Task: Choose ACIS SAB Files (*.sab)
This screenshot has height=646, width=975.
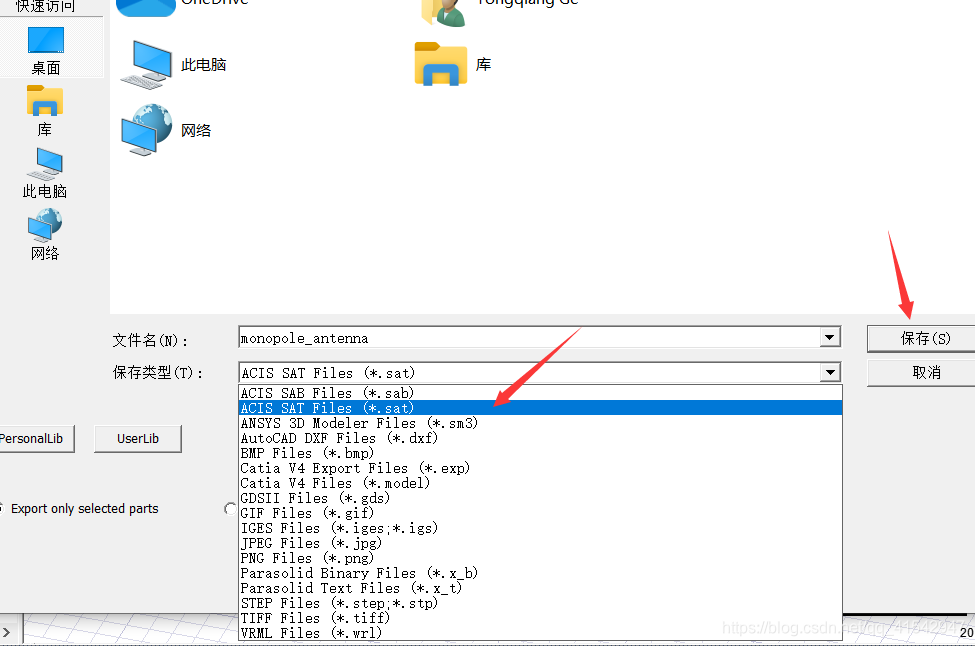Action: (x=540, y=393)
